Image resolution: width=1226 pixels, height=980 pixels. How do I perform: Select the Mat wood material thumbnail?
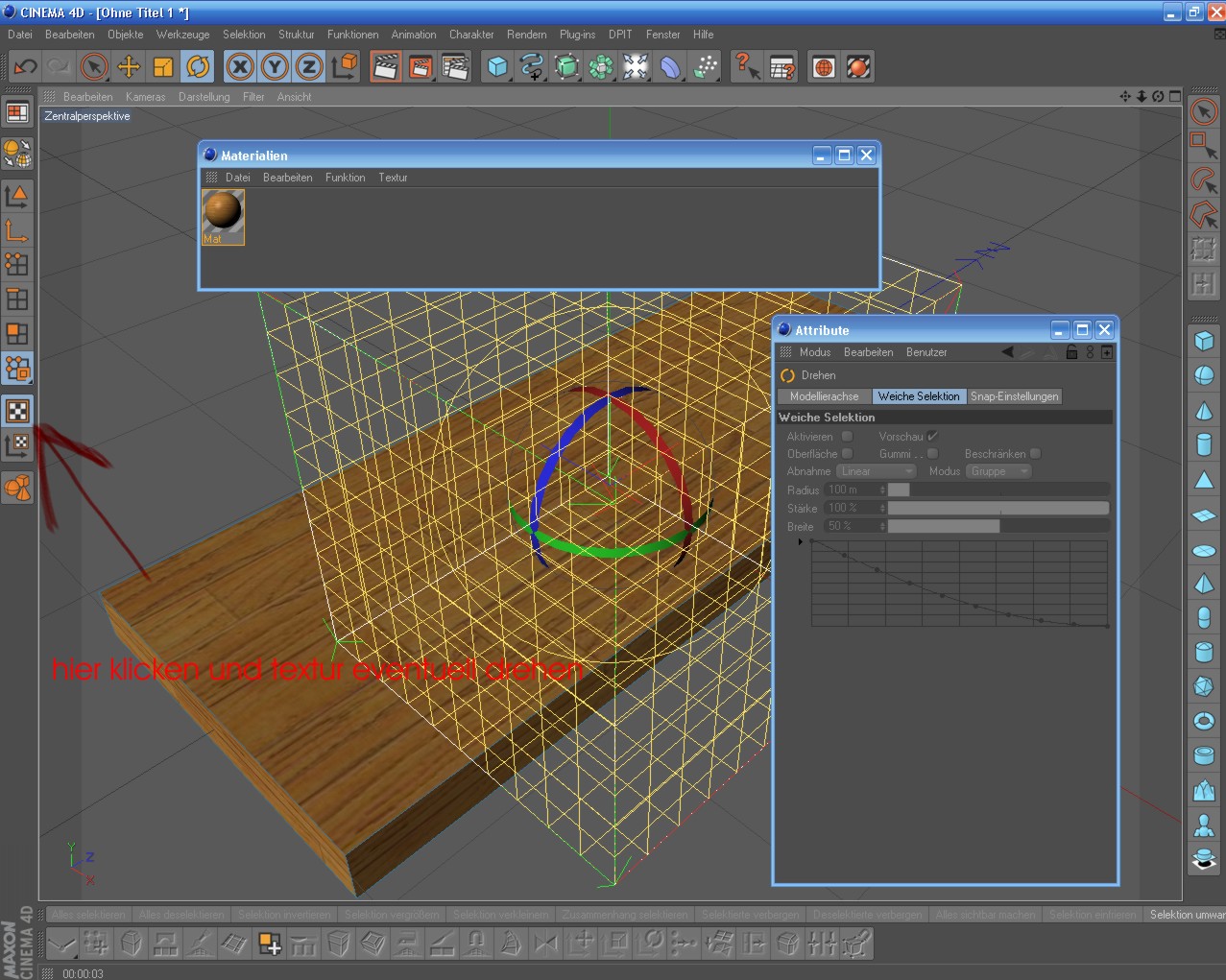pyautogui.click(x=223, y=216)
